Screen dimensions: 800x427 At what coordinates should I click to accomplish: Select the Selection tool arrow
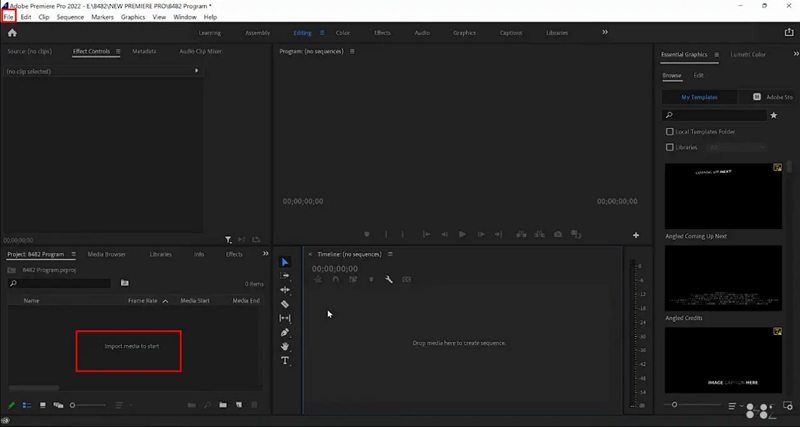click(x=285, y=262)
